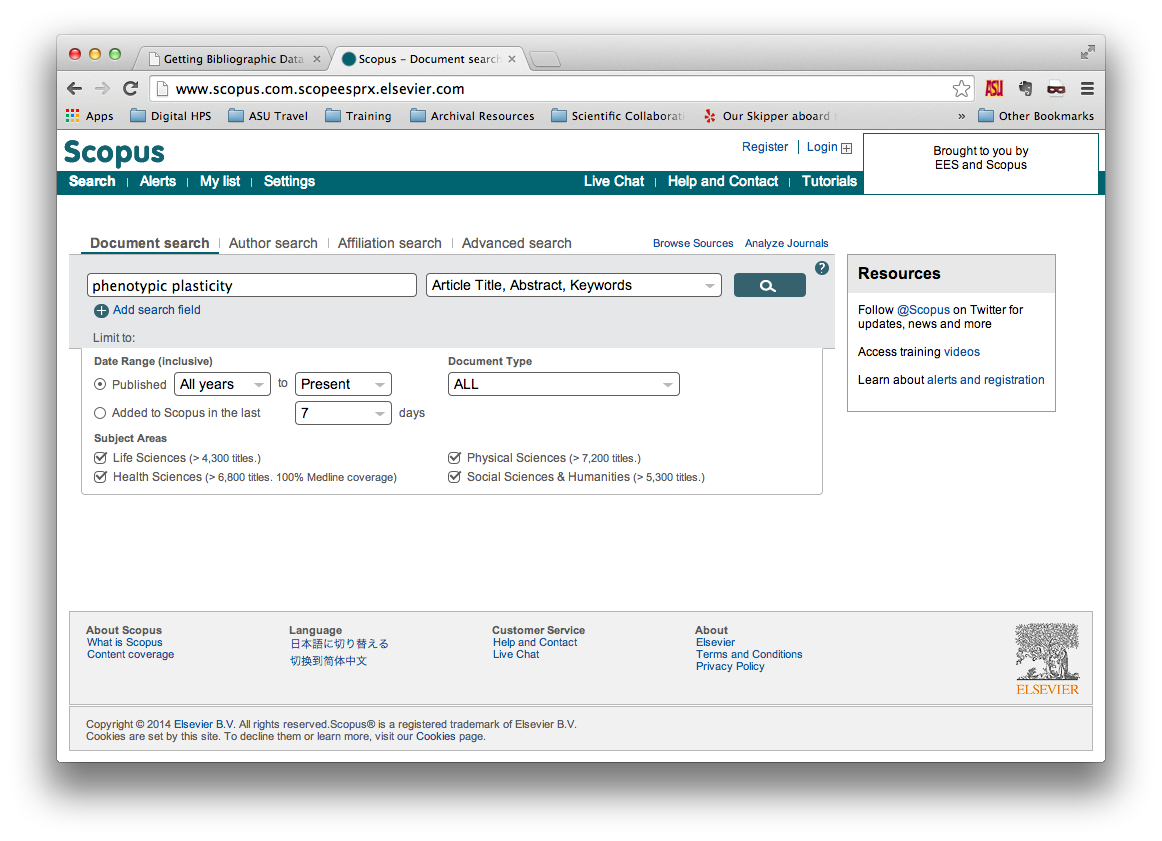Open a new browser tab
This screenshot has width=1162, height=841.
[545, 59]
